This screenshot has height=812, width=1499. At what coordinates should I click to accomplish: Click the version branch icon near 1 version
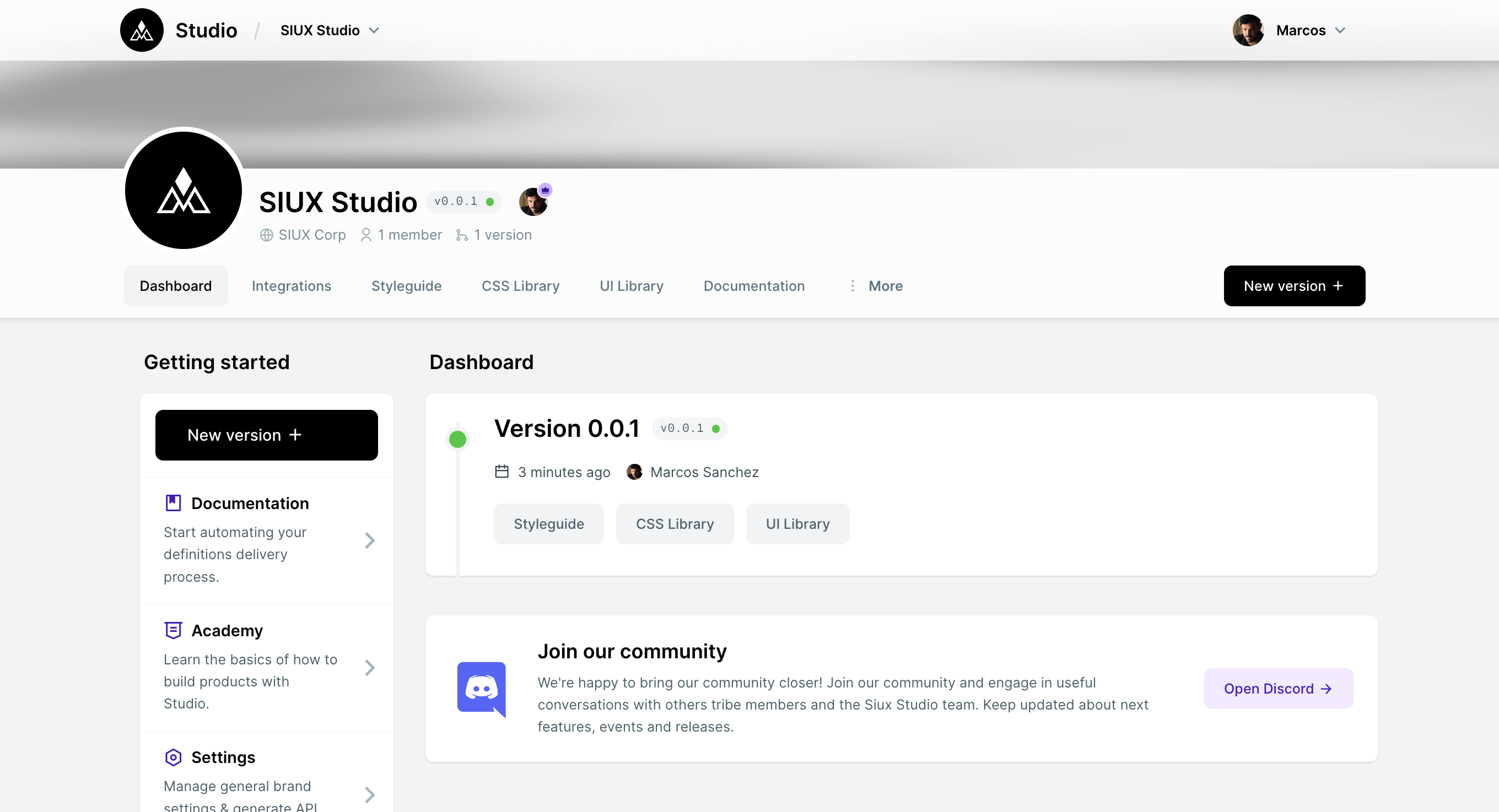point(461,235)
